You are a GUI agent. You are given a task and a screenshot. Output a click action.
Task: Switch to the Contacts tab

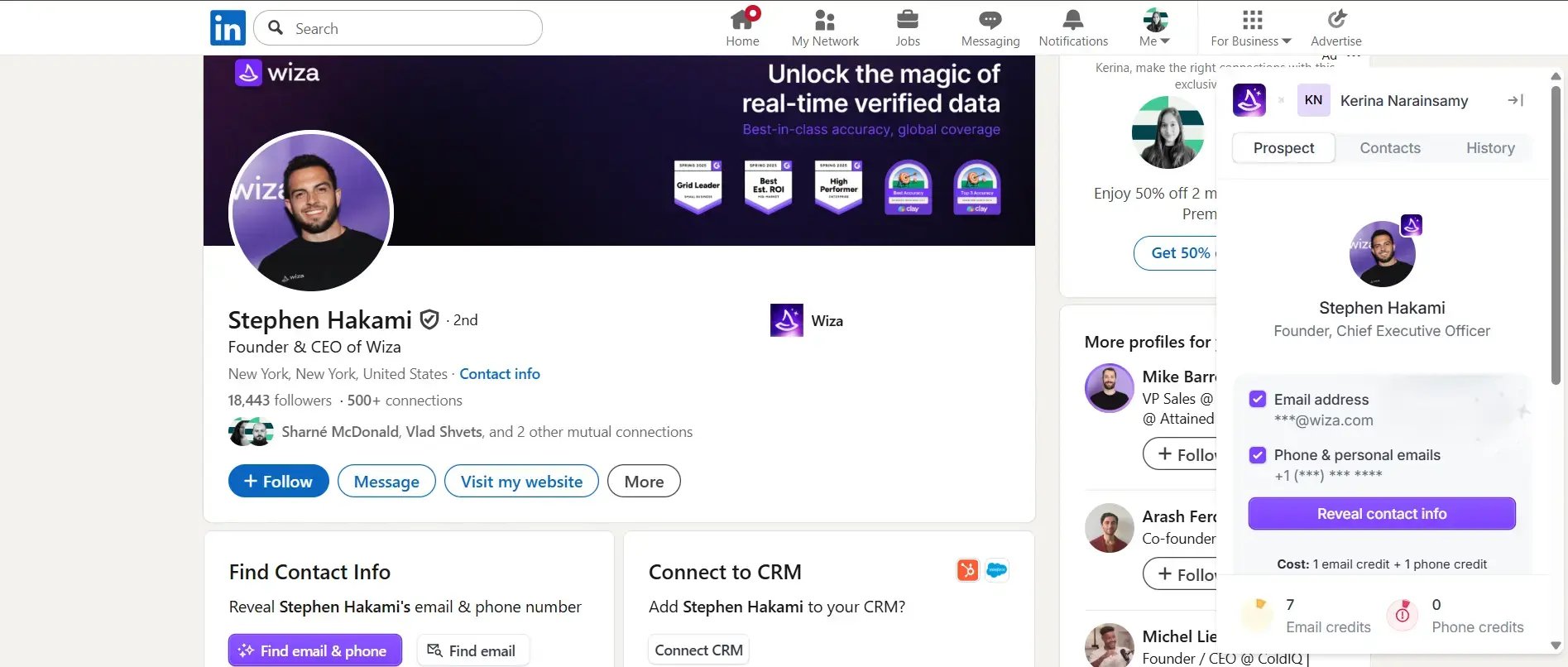[x=1390, y=148]
